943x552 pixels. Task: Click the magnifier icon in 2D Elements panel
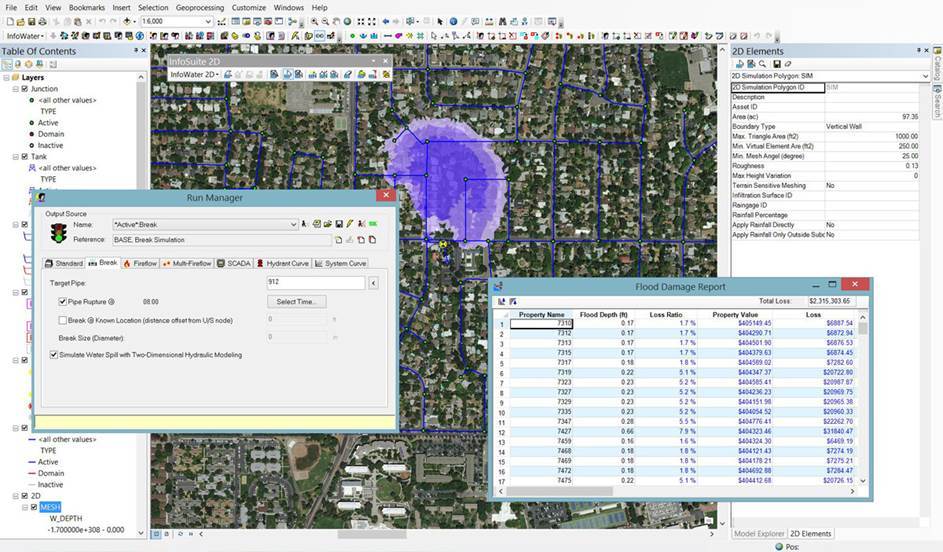pos(763,64)
